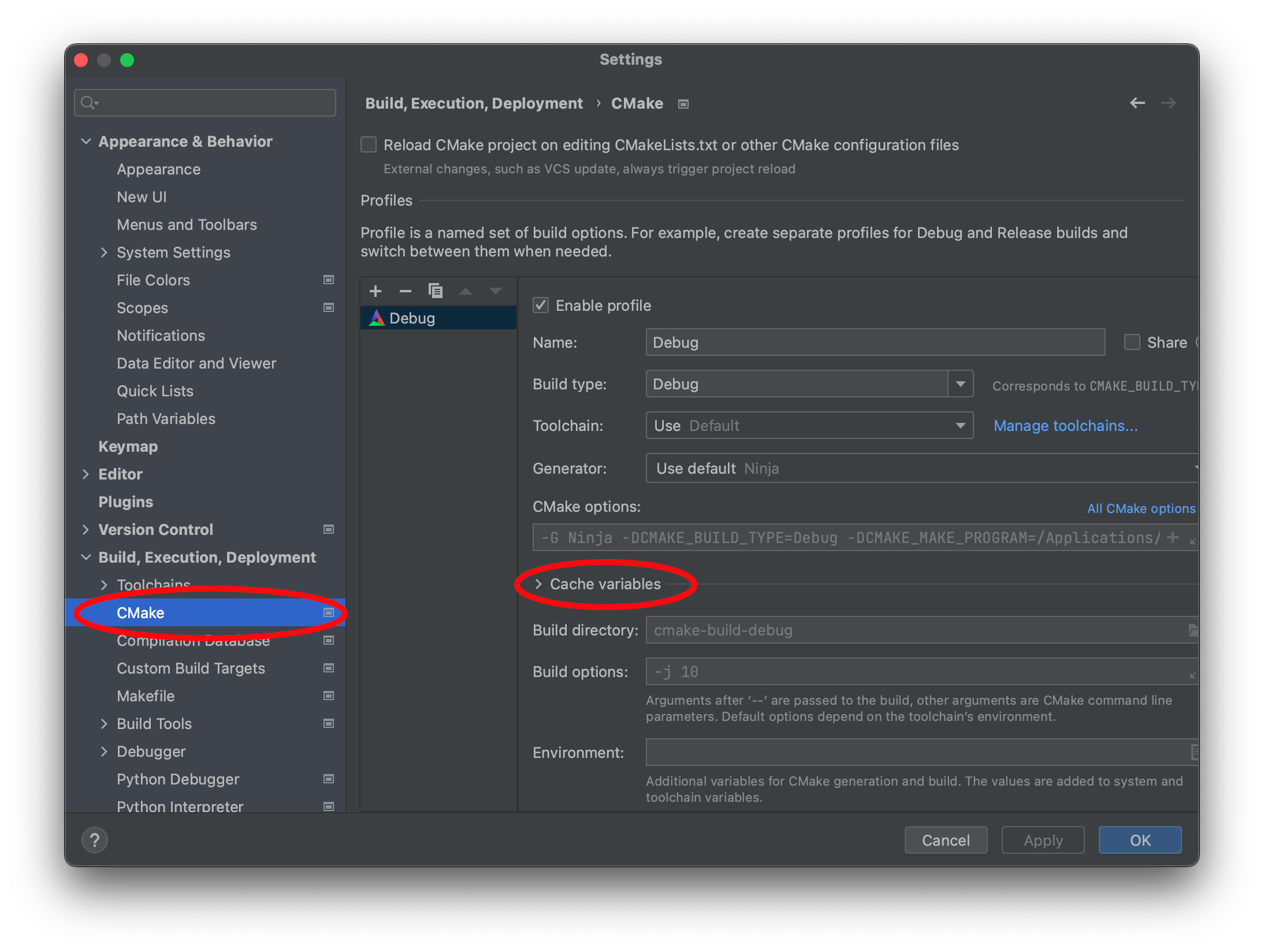This screenshot has height=952, width=1264.
Task: Open All CMake options link
Action: pyautogui.click(x=1141, y=508)
